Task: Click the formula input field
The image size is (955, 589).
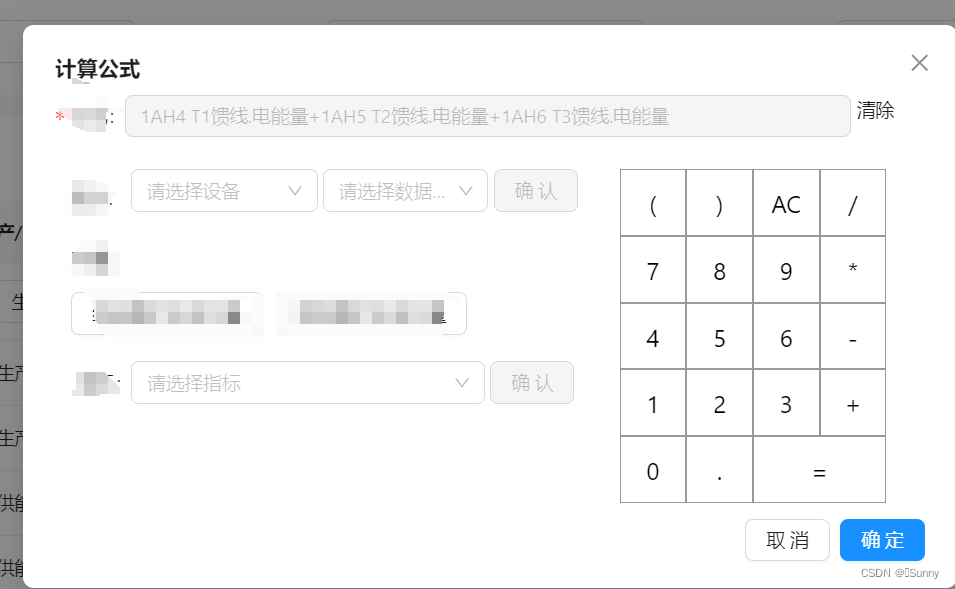Action: tap(487, 115)
